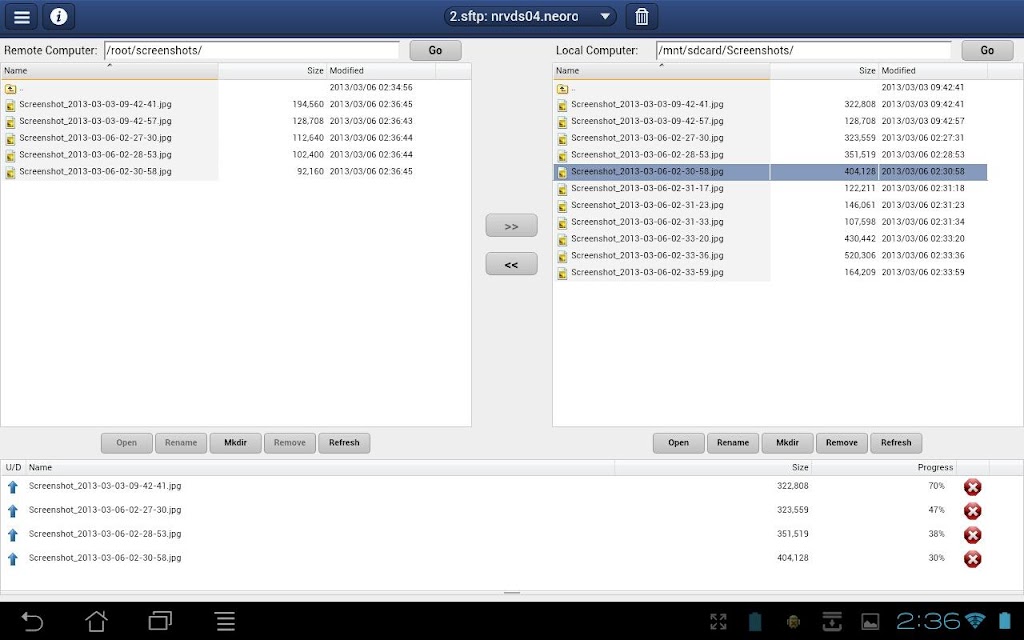
Task: Click local file icon for Screenshot_2013-03-06-02-33-20.jpg
Action: pos(562,240)
